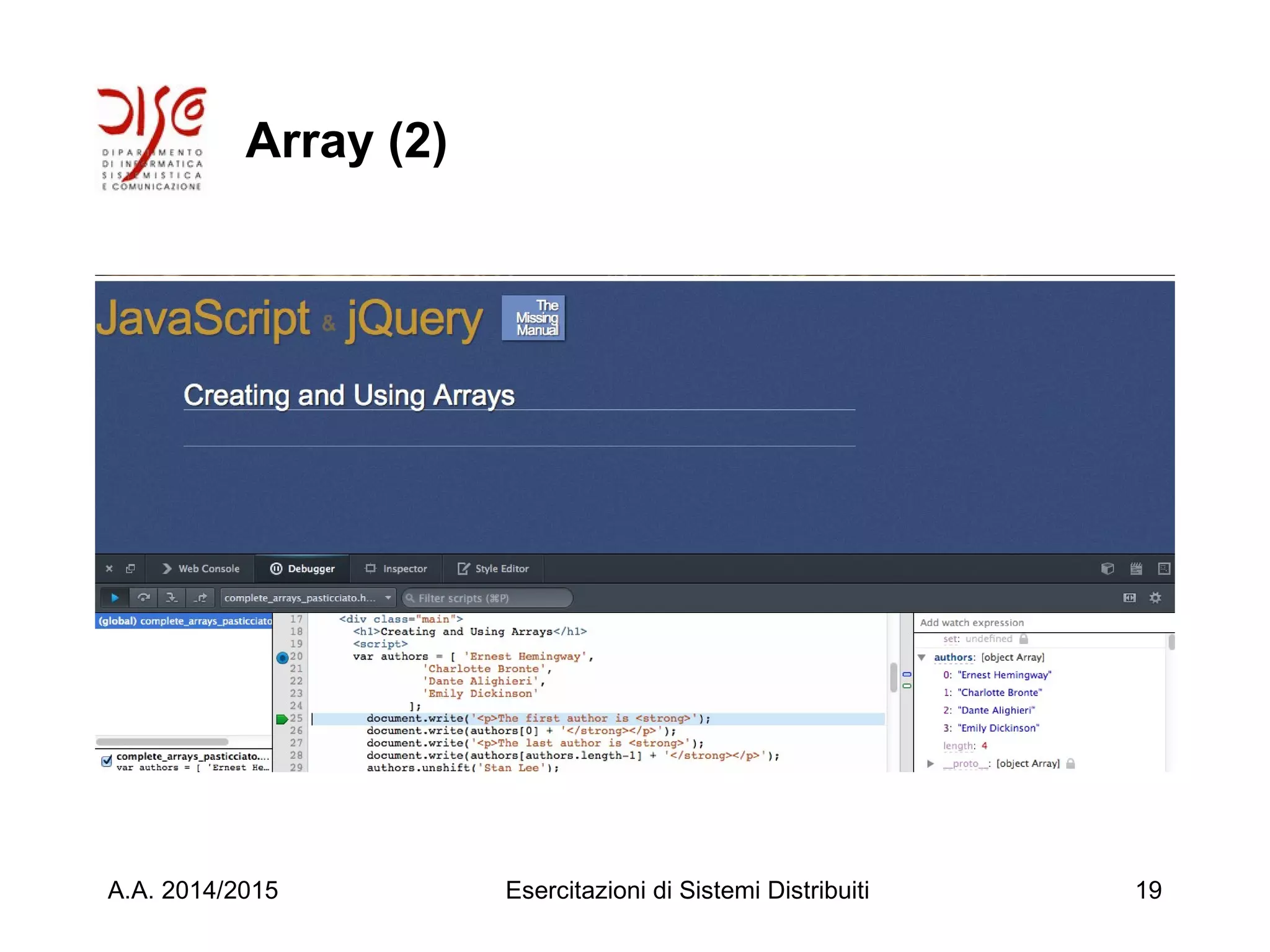Switch to the Web Console tab
The image size is (1270, 952).
(x=201, y=568)
